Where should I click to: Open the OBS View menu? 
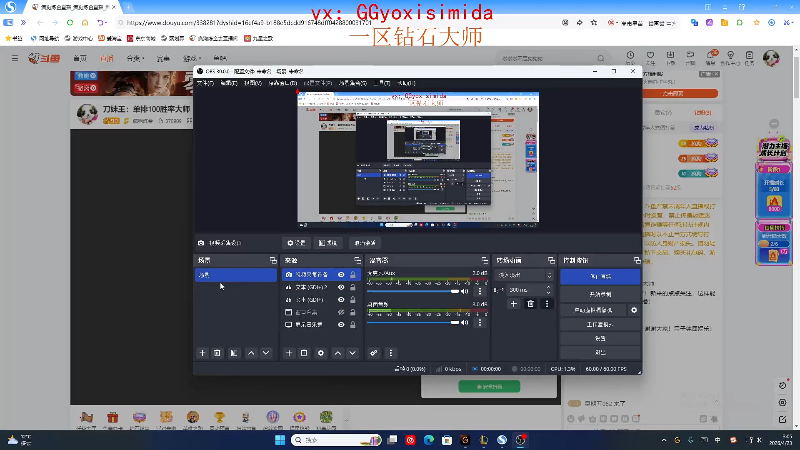[253, 83]
